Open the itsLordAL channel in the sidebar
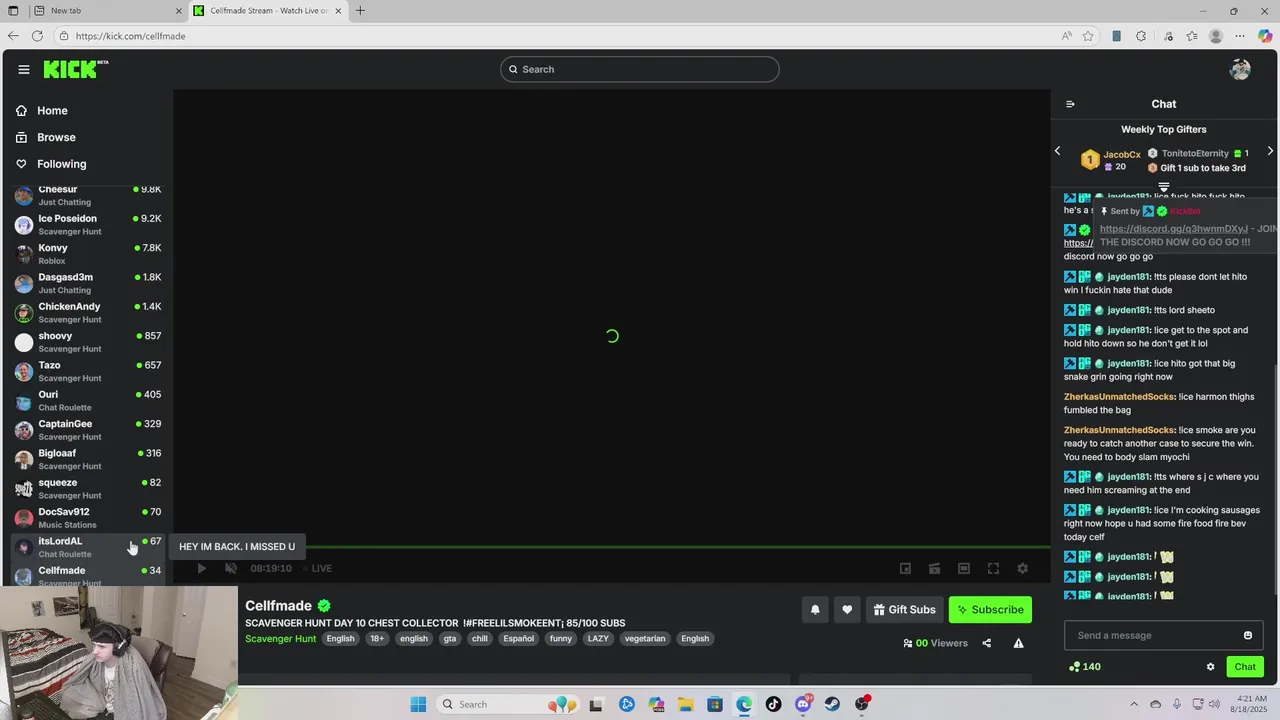Image resolution: width=1280 pixels, height=720 pixels. [88, 547]
